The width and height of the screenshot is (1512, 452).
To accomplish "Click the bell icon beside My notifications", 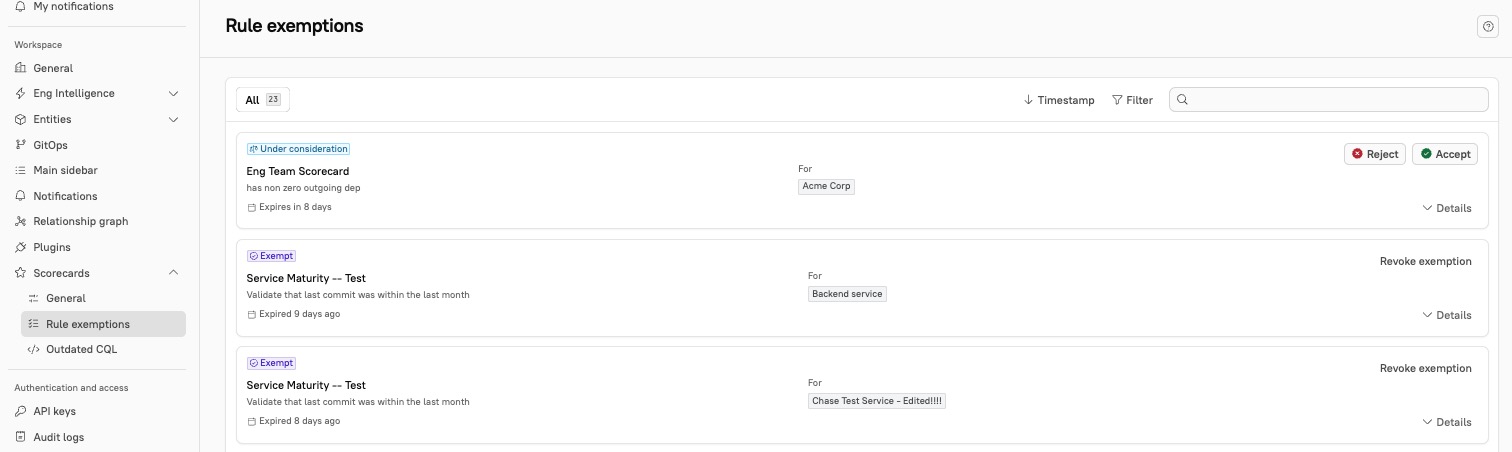I will coord(20,6).
